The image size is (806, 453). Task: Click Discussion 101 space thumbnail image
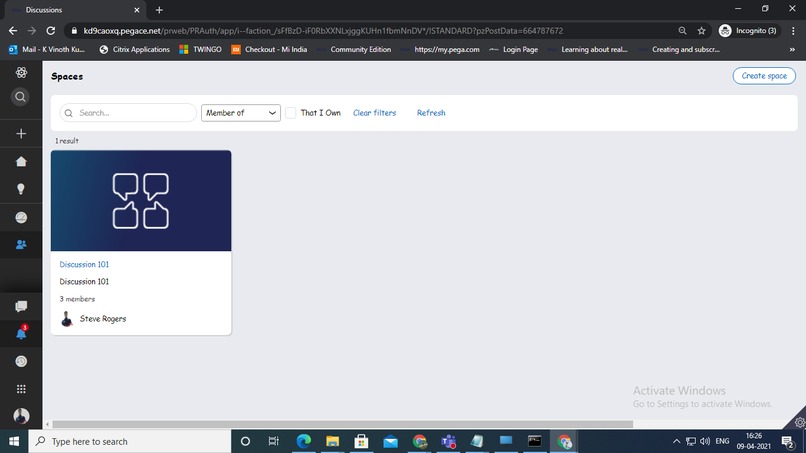point(141,201)
